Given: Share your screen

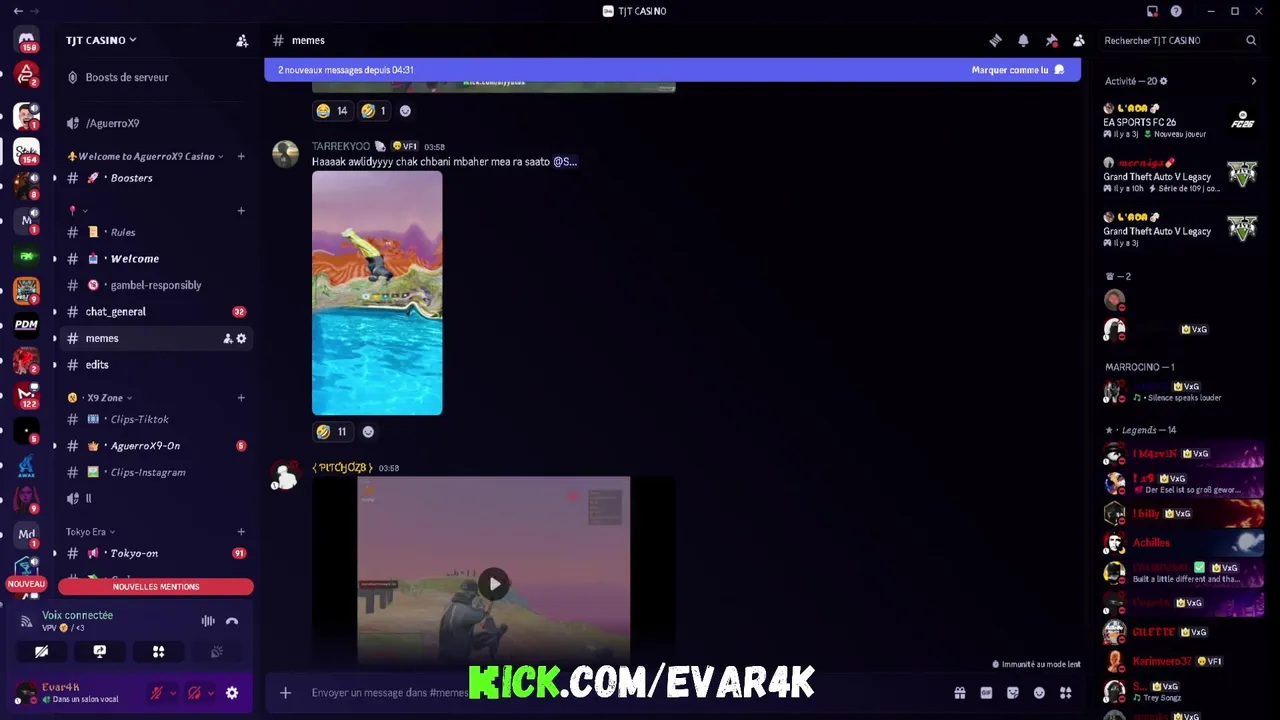Looking at the screenshot, I should [x=100, y=651].
